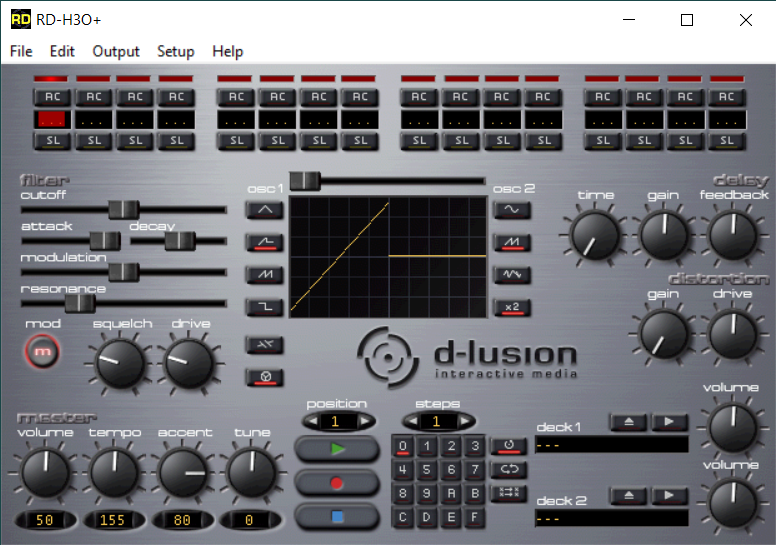The image size is (776, 545).
Task: Select step A on the keypad
Action: coord(451,494)
